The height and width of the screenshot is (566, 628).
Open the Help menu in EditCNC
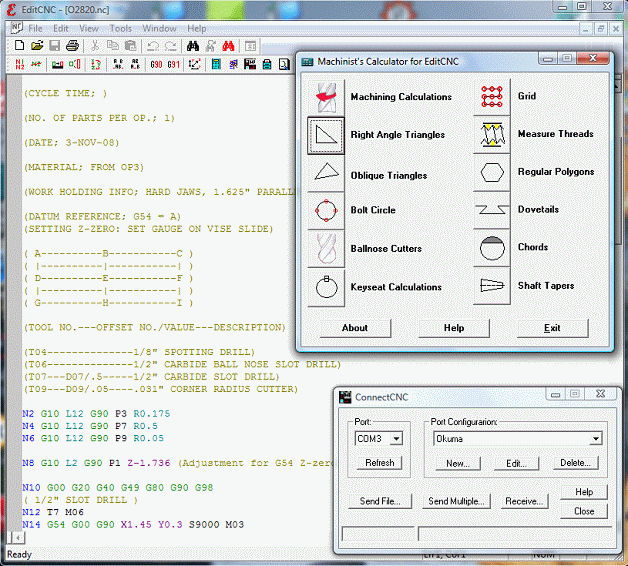pyautogui.click(x=197, y=28)
